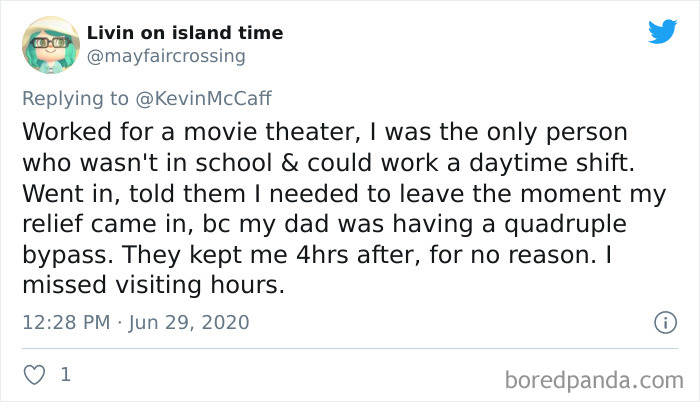This screenshot has height=402, width=700.
Task: Click the Twitter bird logo
Action: (662, 31)
